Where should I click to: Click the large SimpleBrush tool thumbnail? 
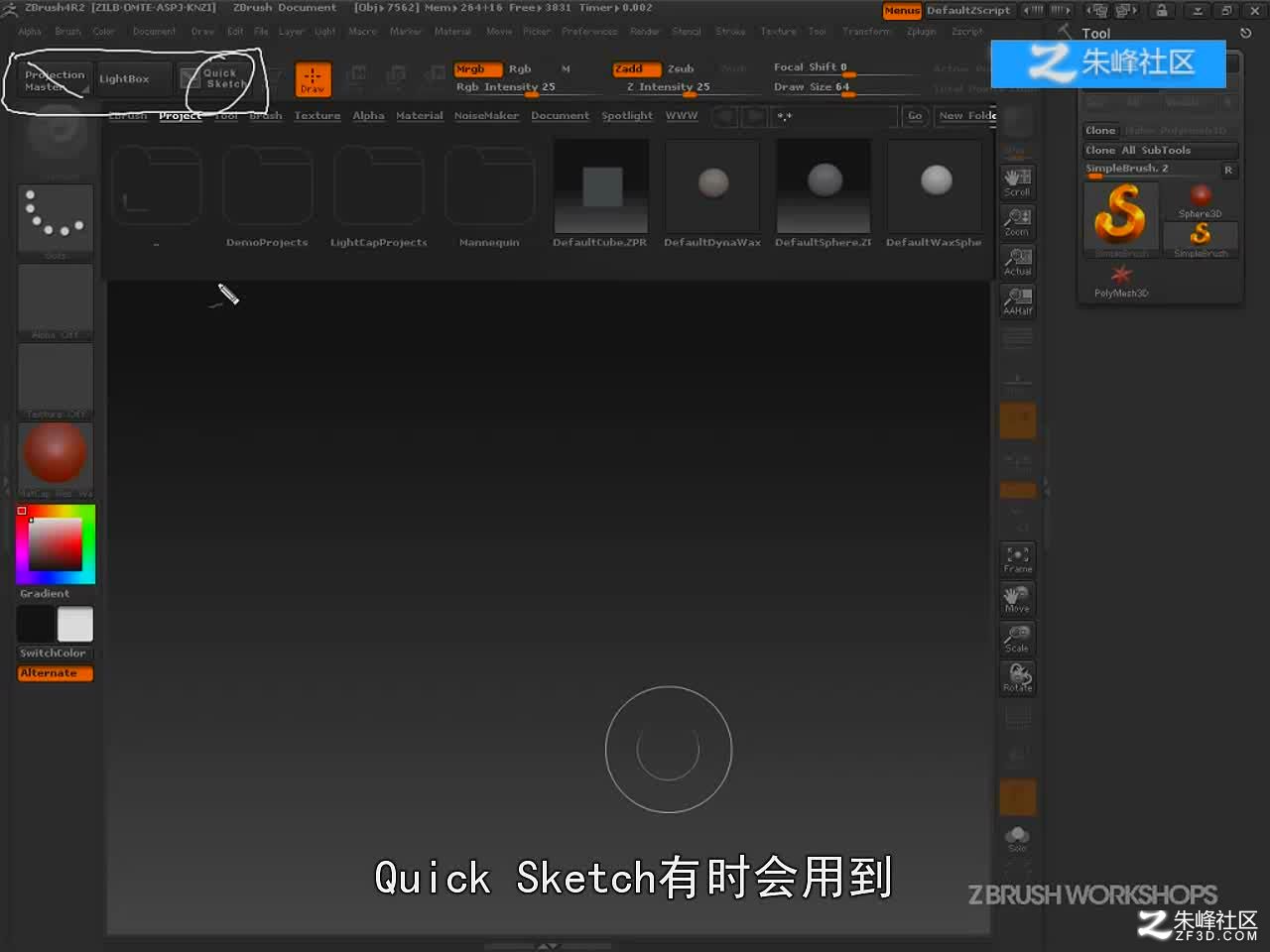pos(1121,220)
